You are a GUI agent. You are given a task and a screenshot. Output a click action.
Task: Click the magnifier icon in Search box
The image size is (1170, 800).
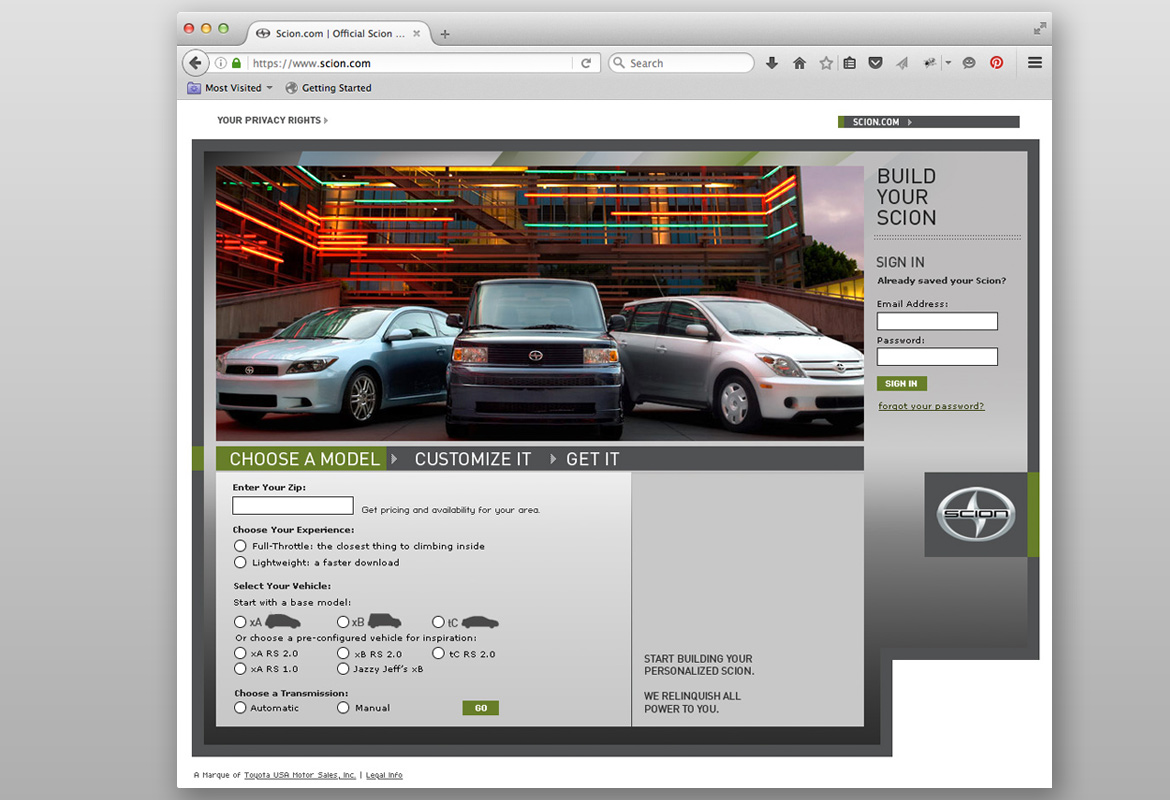619,63
